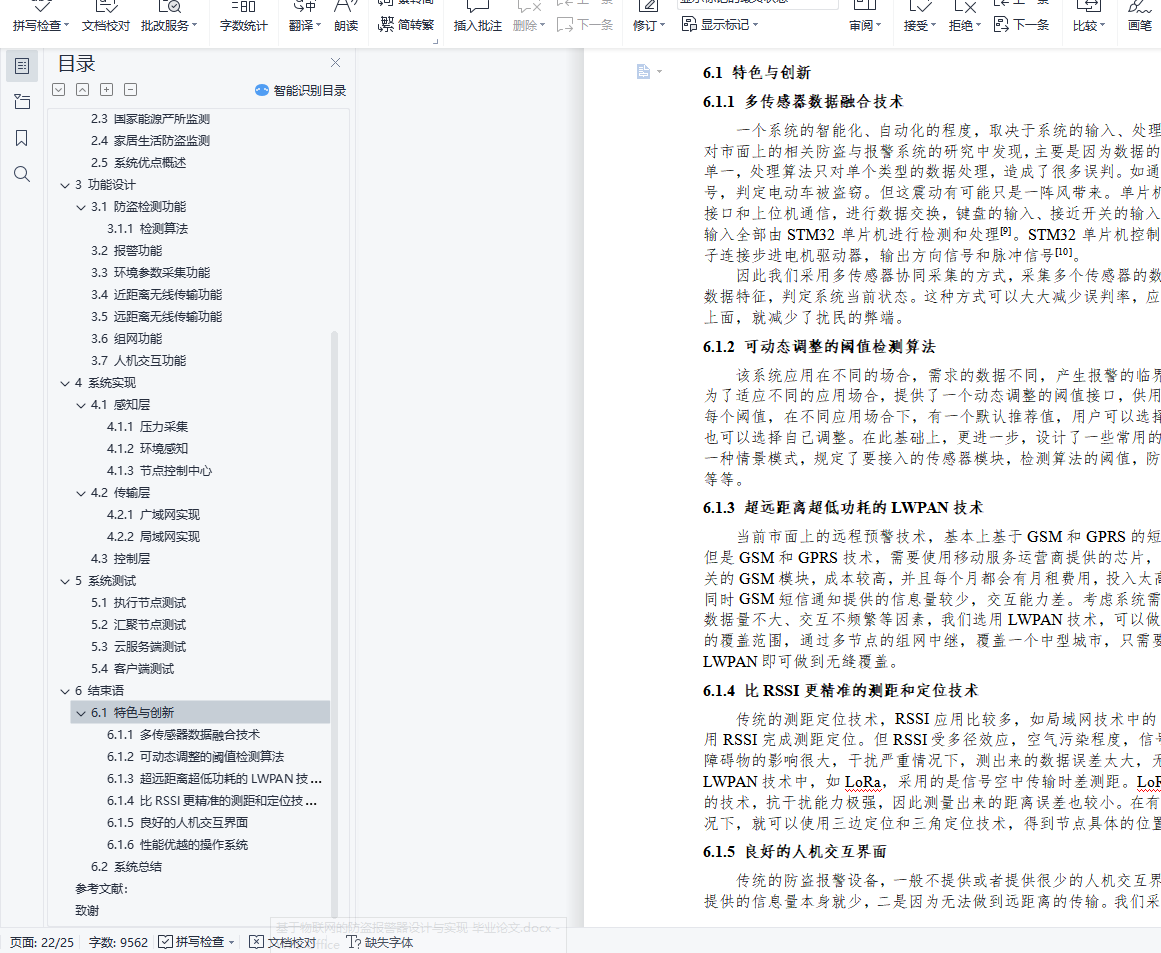Go to '参考文献:' outline entry
Image resolution: width=1161 pixels, height=953 pixels.
tap(101, 889)
